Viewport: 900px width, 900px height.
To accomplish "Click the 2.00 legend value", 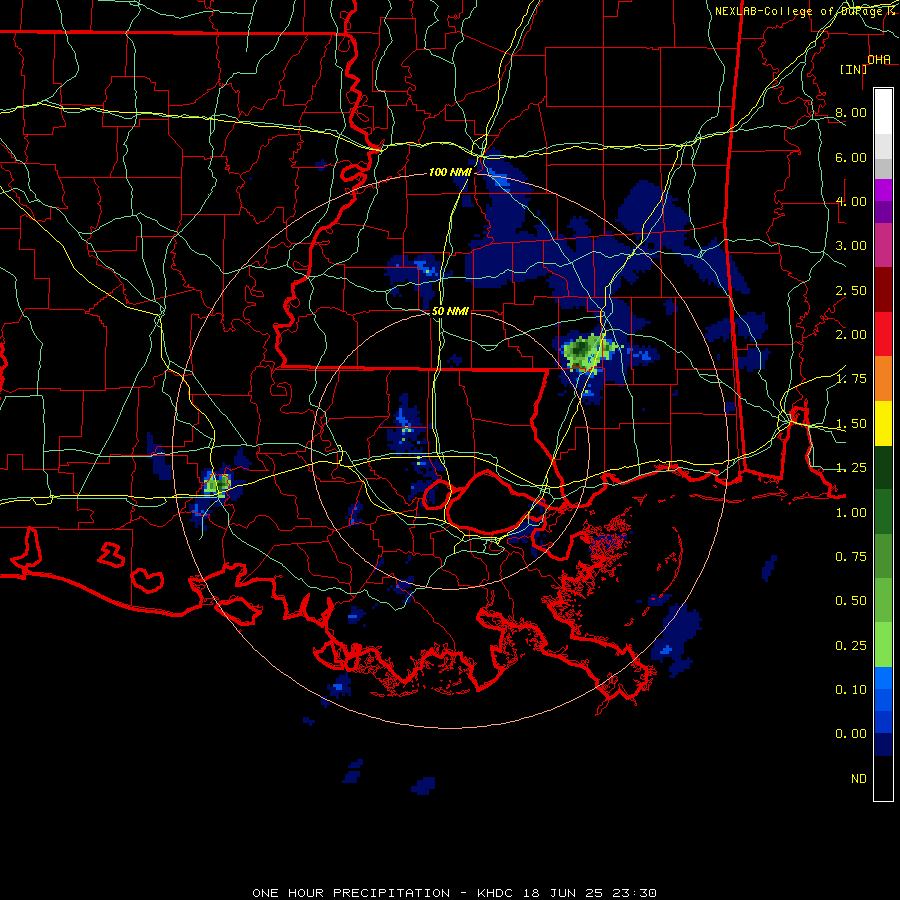I will [x=851, y=335].
